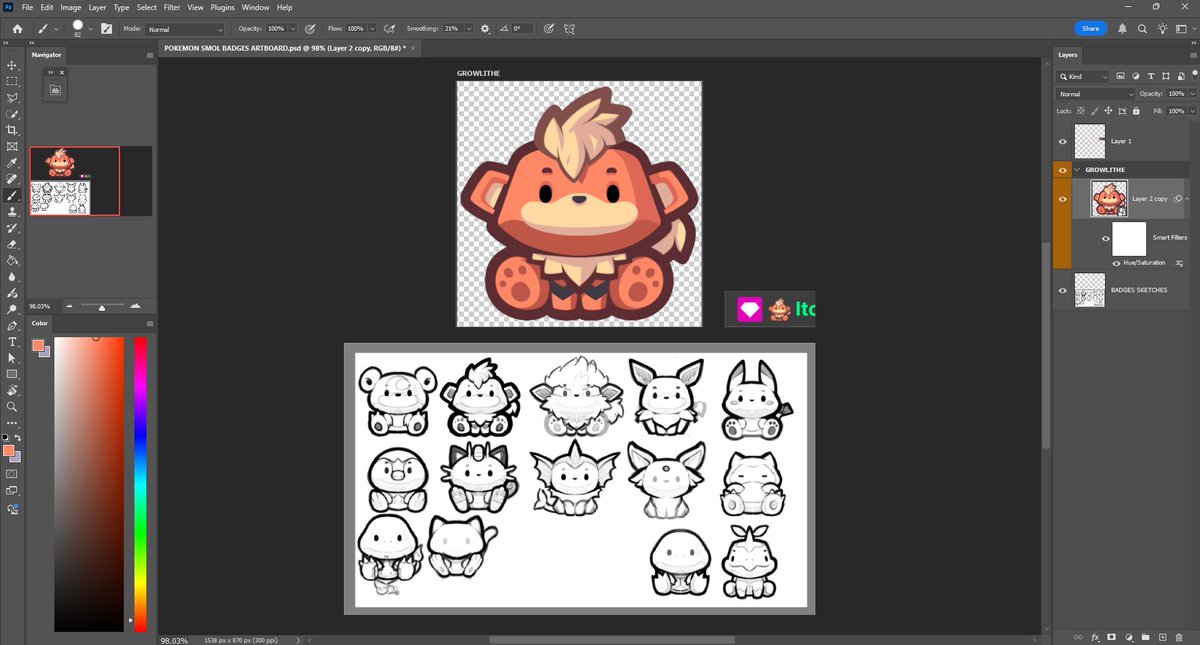Select the Zoom tool
The image size is (1200, 645).
point(13,409)
